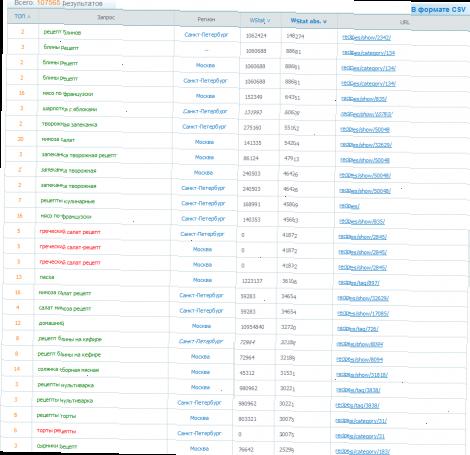
Task: Click the URL column header
Action: click(404, 22)
